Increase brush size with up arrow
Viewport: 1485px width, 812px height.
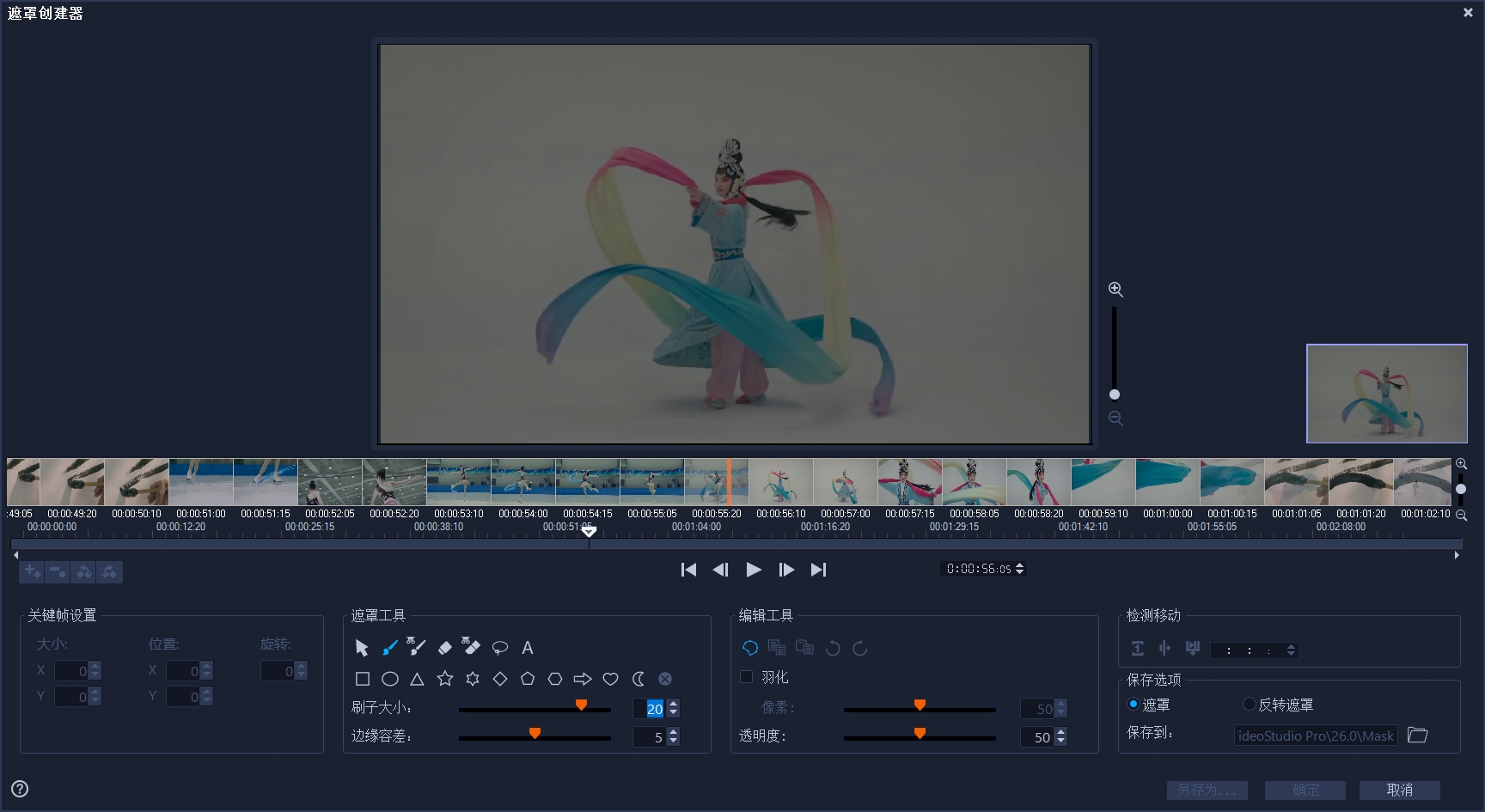click(674, 705)
